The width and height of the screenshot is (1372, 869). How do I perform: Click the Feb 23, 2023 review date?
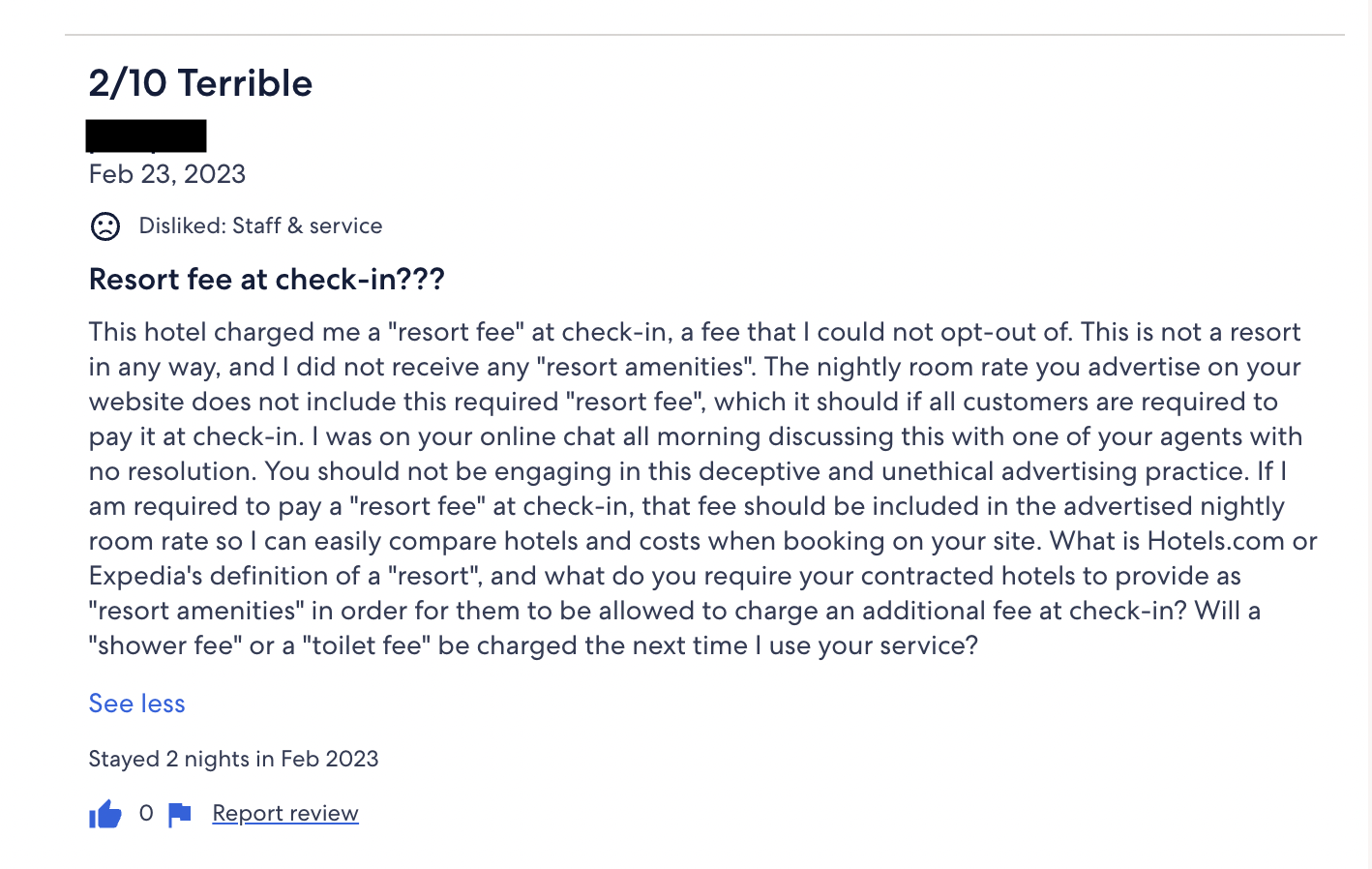point(167,174)
